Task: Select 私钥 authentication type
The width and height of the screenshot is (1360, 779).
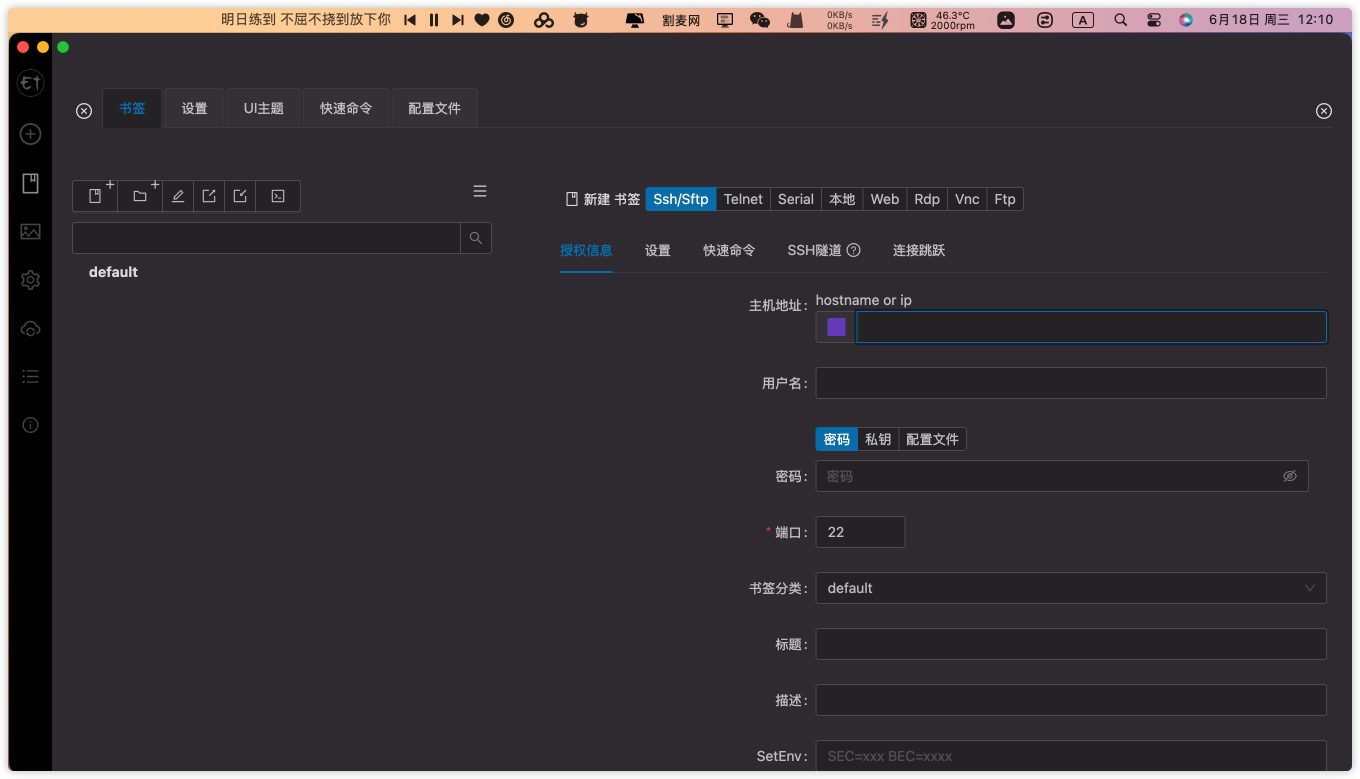Action: tap(878, 439)
